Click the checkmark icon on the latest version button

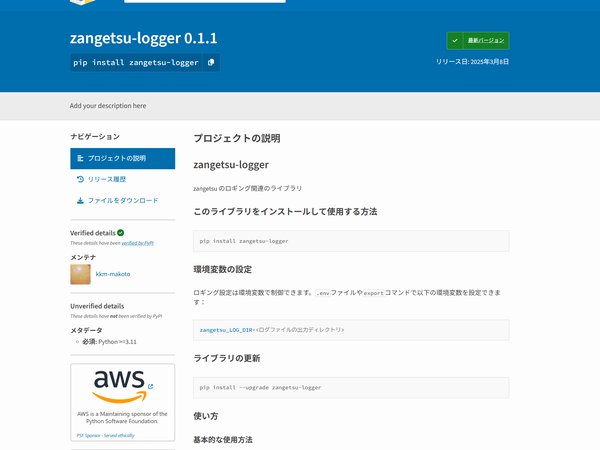(455, 41)
